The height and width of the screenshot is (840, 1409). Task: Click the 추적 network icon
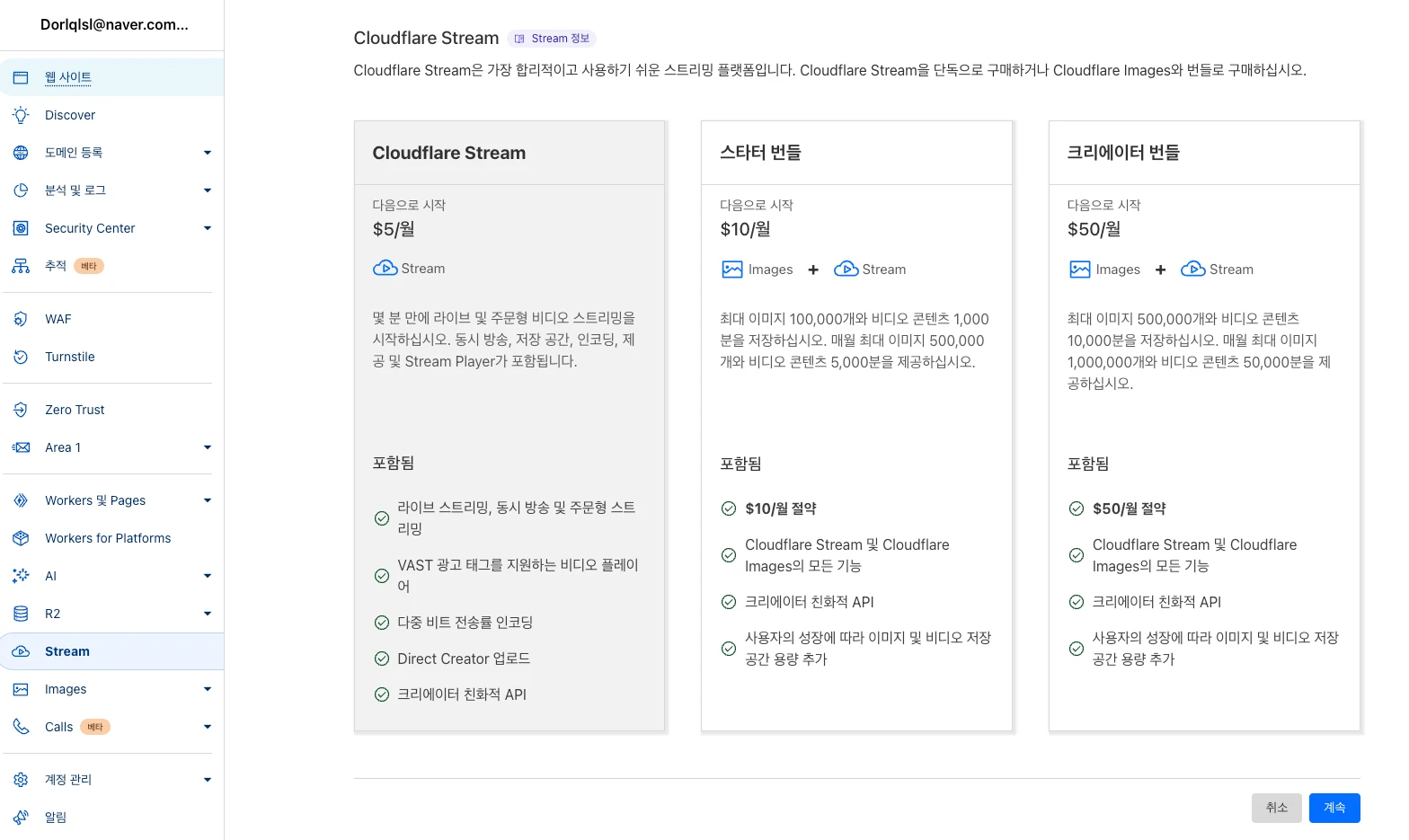[x=21, y=266]
